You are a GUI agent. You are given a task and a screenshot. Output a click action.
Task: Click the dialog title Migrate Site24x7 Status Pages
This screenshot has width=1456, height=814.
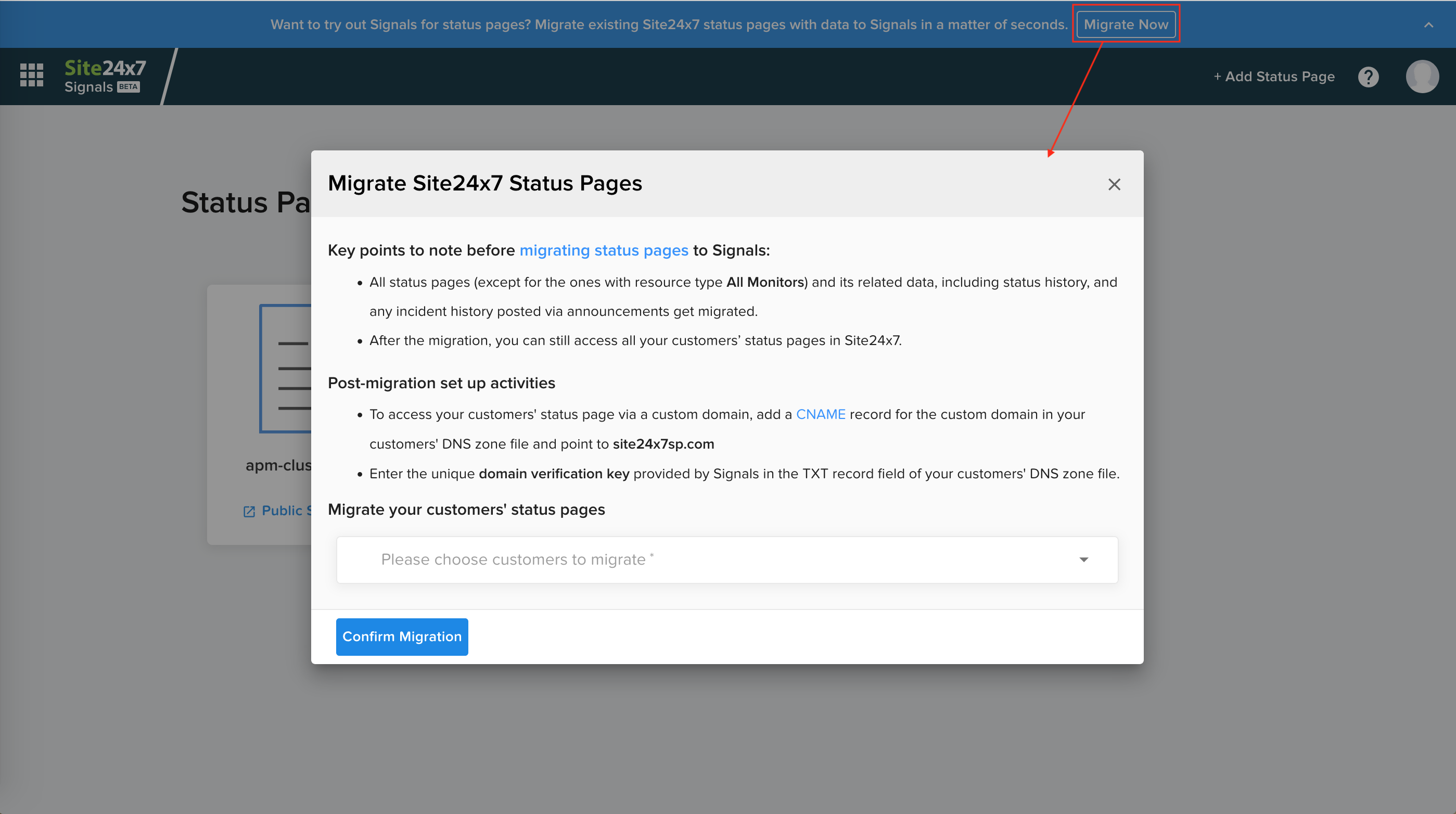[484, 183]
